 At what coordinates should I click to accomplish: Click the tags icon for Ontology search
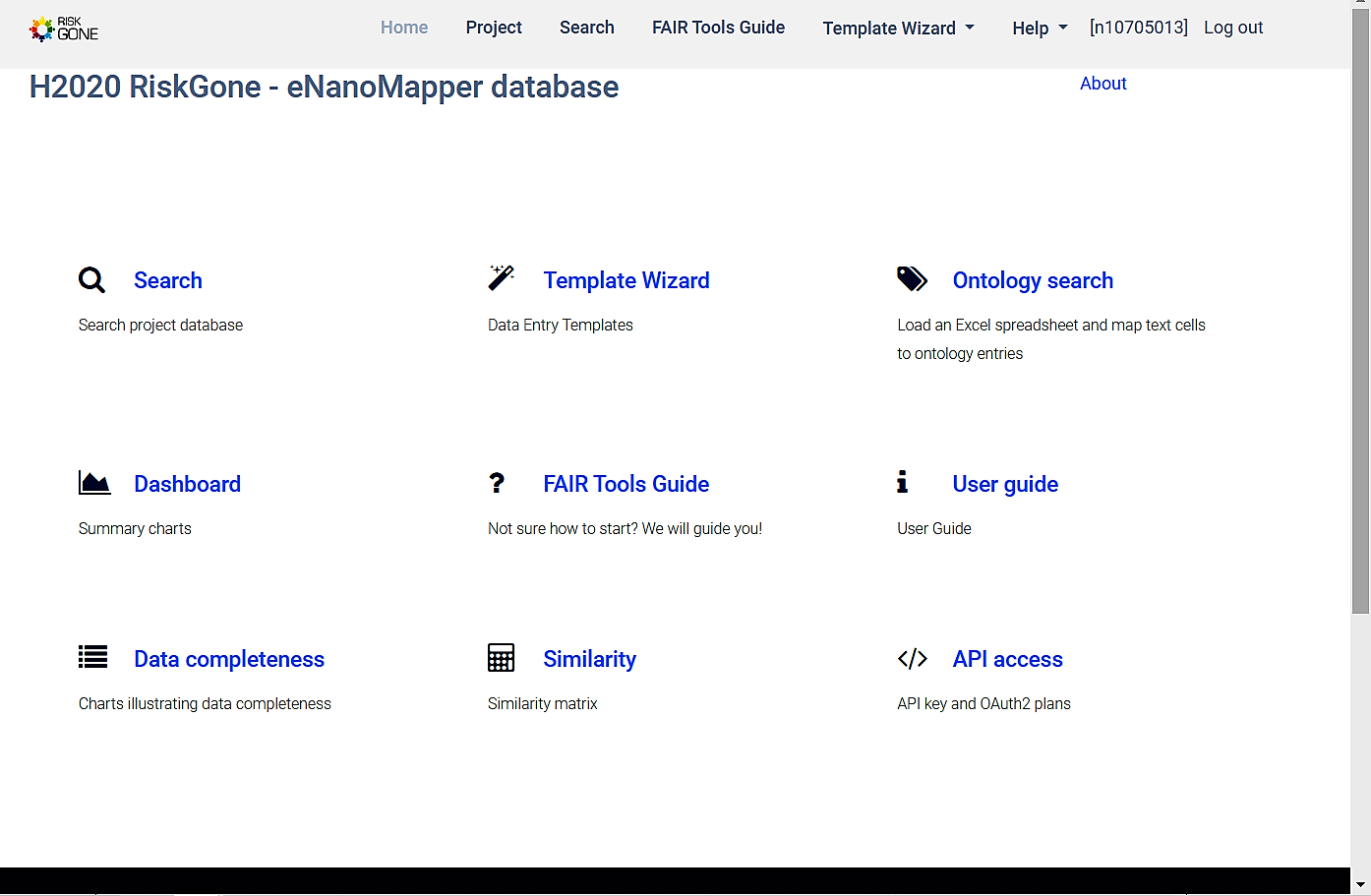point(912,279)
